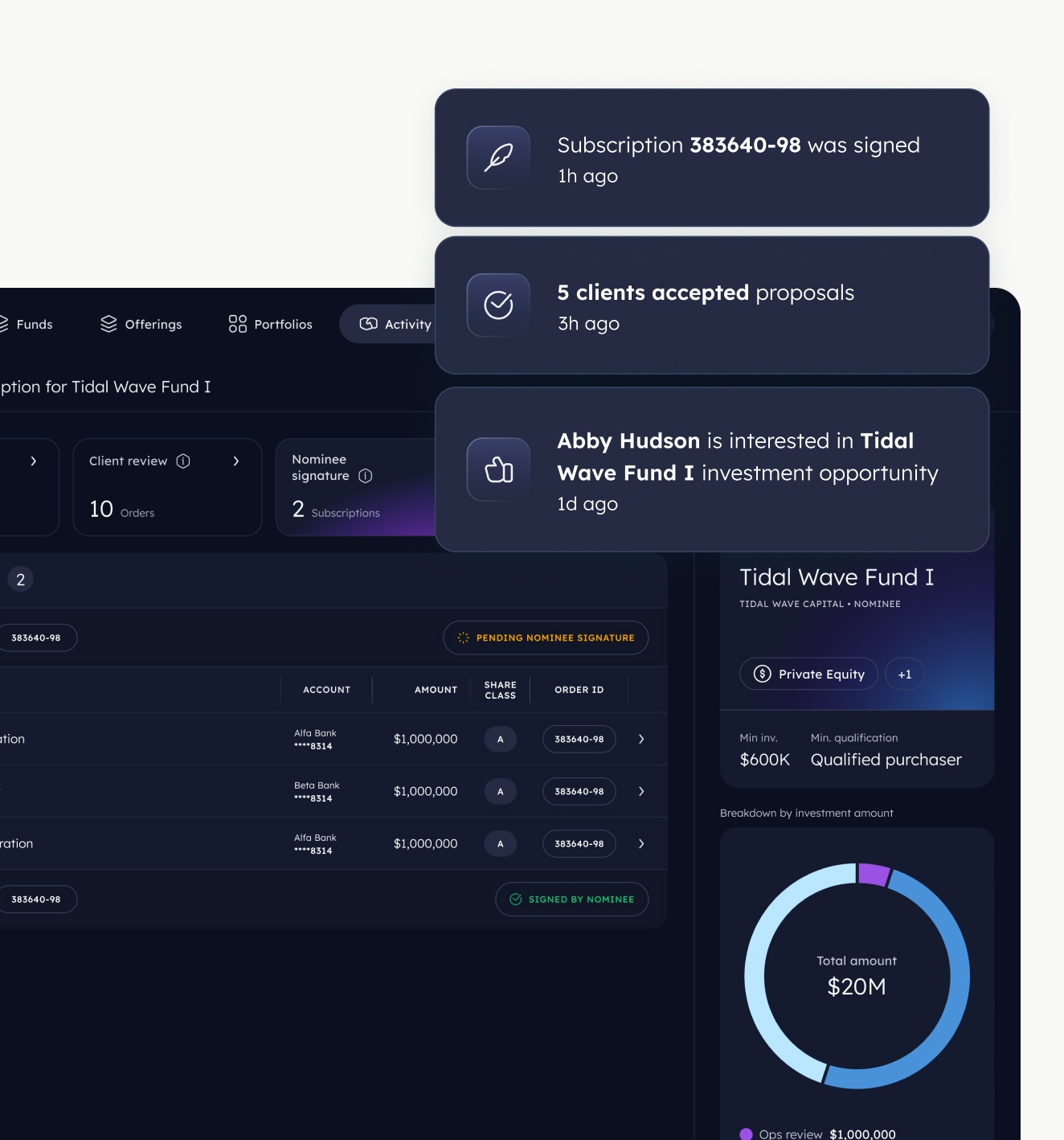Click the thumbs-up interest notification icon
Screen dimensions: 1064x1140
[x=498, y=470]
